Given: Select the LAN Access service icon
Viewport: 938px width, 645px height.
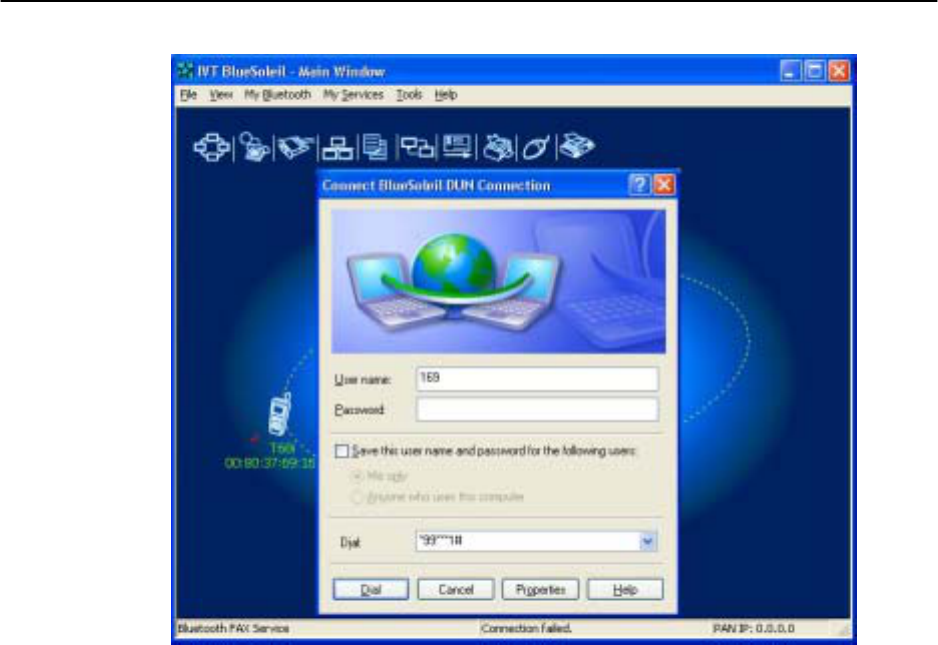Looking at the screenshot, I should tap(337, 148).
